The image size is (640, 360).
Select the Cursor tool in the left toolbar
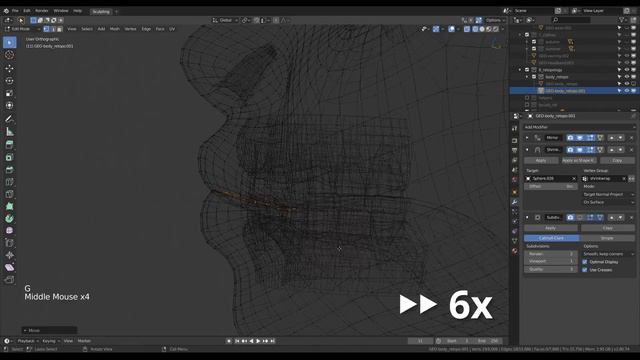(9, 55)
